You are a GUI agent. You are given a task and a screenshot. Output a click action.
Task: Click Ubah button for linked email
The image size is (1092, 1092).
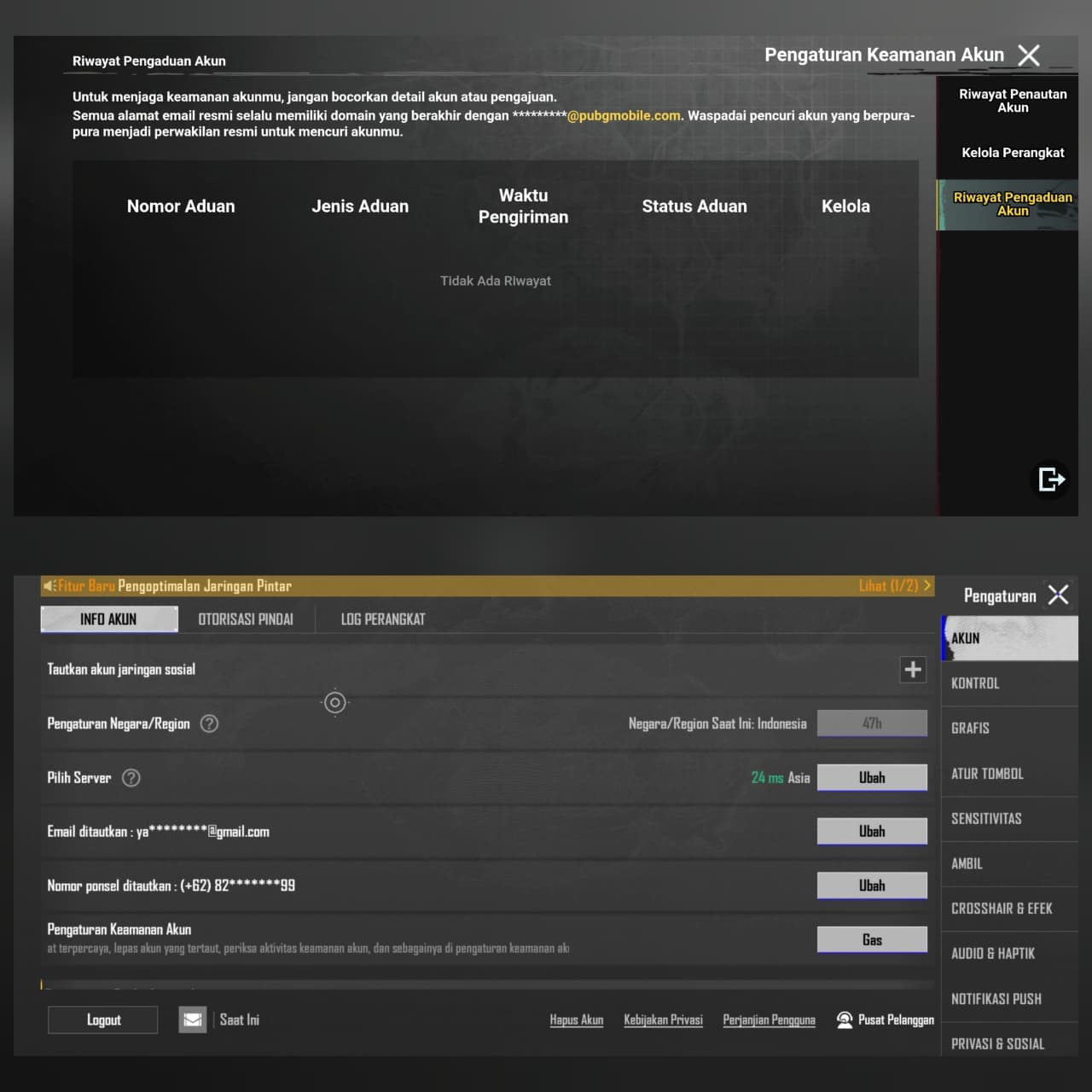coord(872,831)
